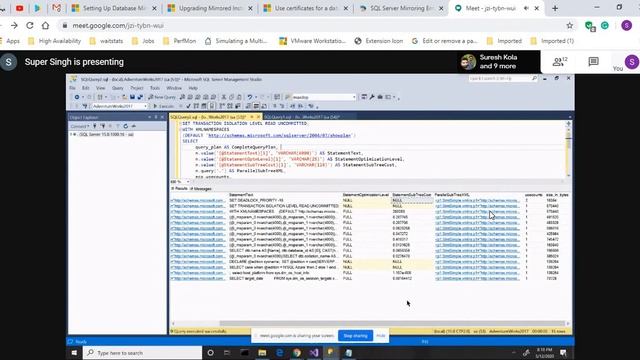Open the SSMS View menu
Image resolution: width=640 pixels, height=360 pixels.
(x=100, y=88)
